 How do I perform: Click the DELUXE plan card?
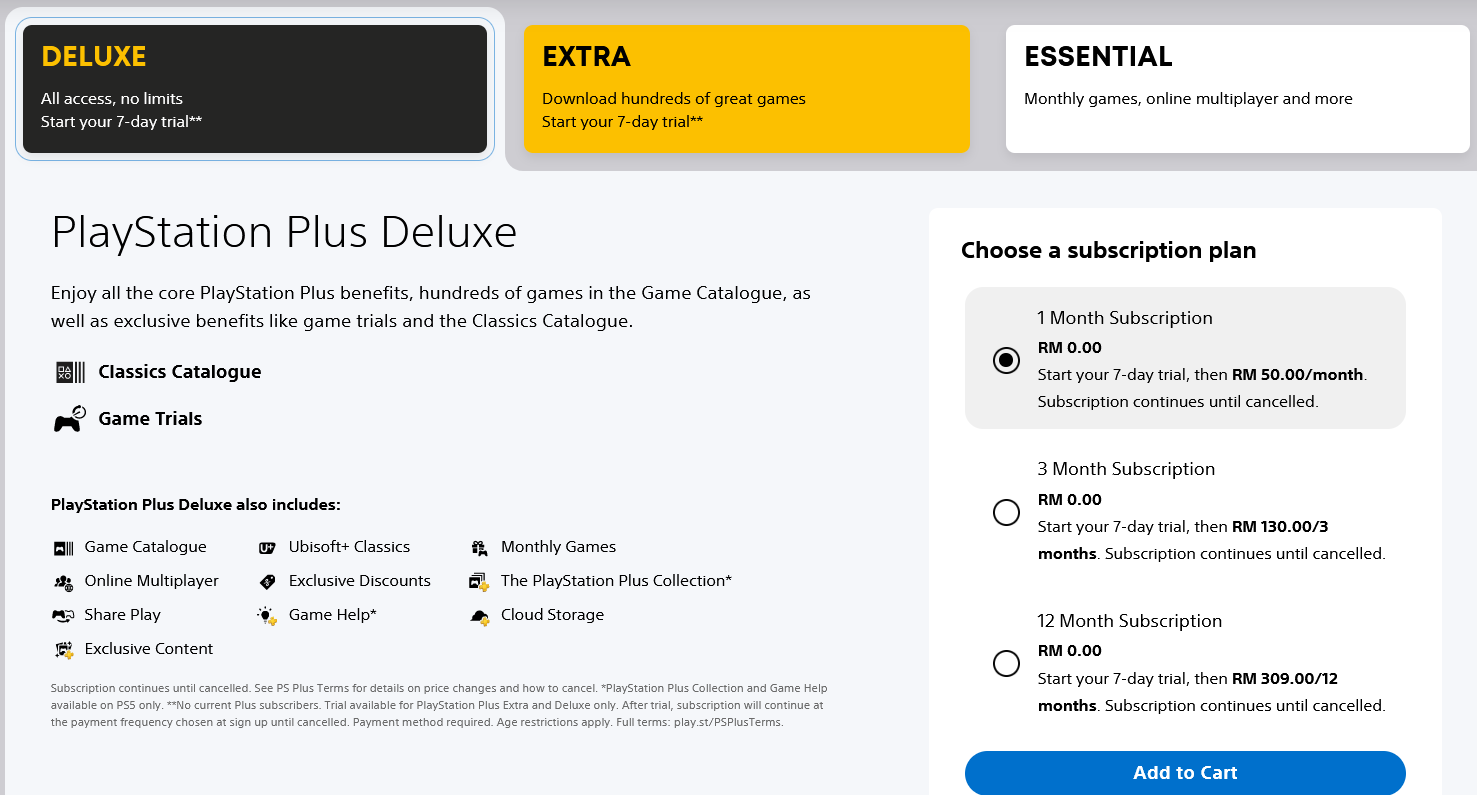click(x=255, y=88)
